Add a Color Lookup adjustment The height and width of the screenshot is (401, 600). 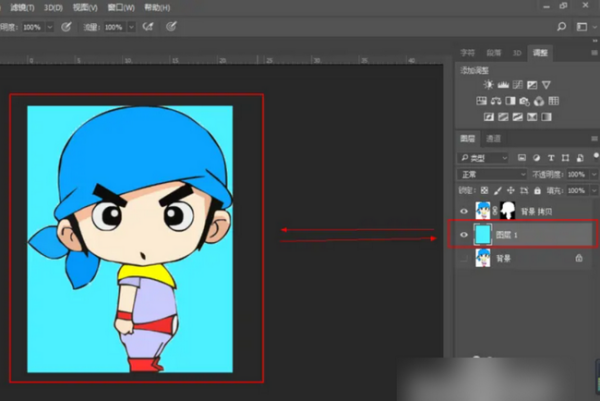click(554, 101)
